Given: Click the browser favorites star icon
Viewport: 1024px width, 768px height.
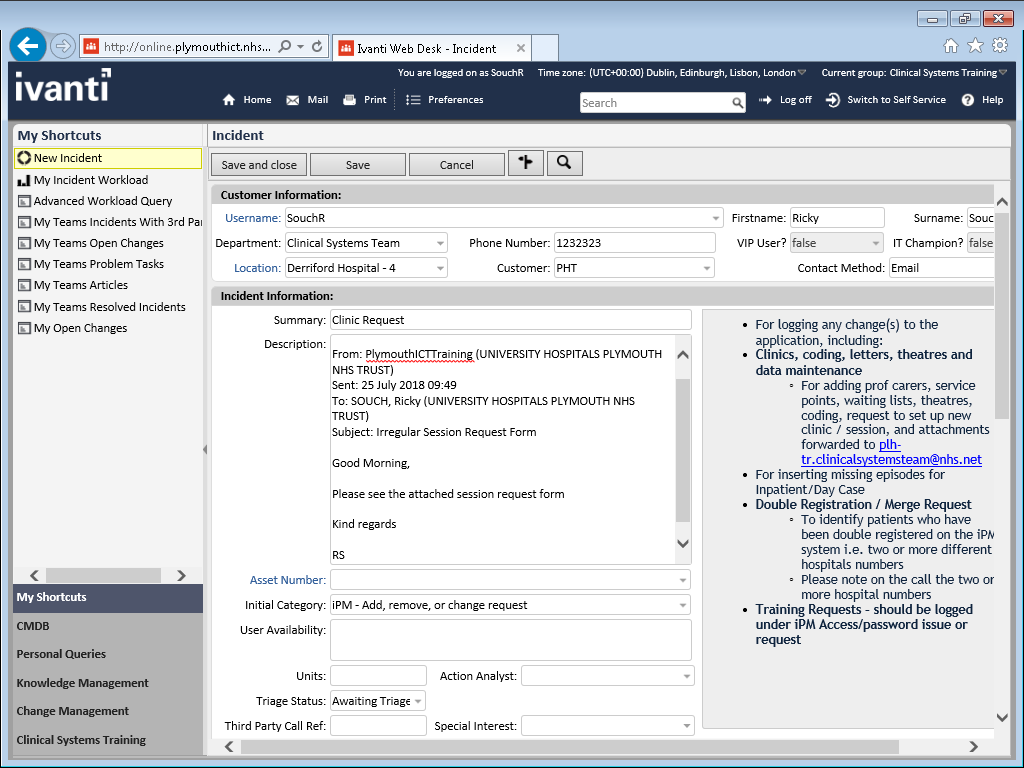Looking at the screenshot, I should 975,45.
